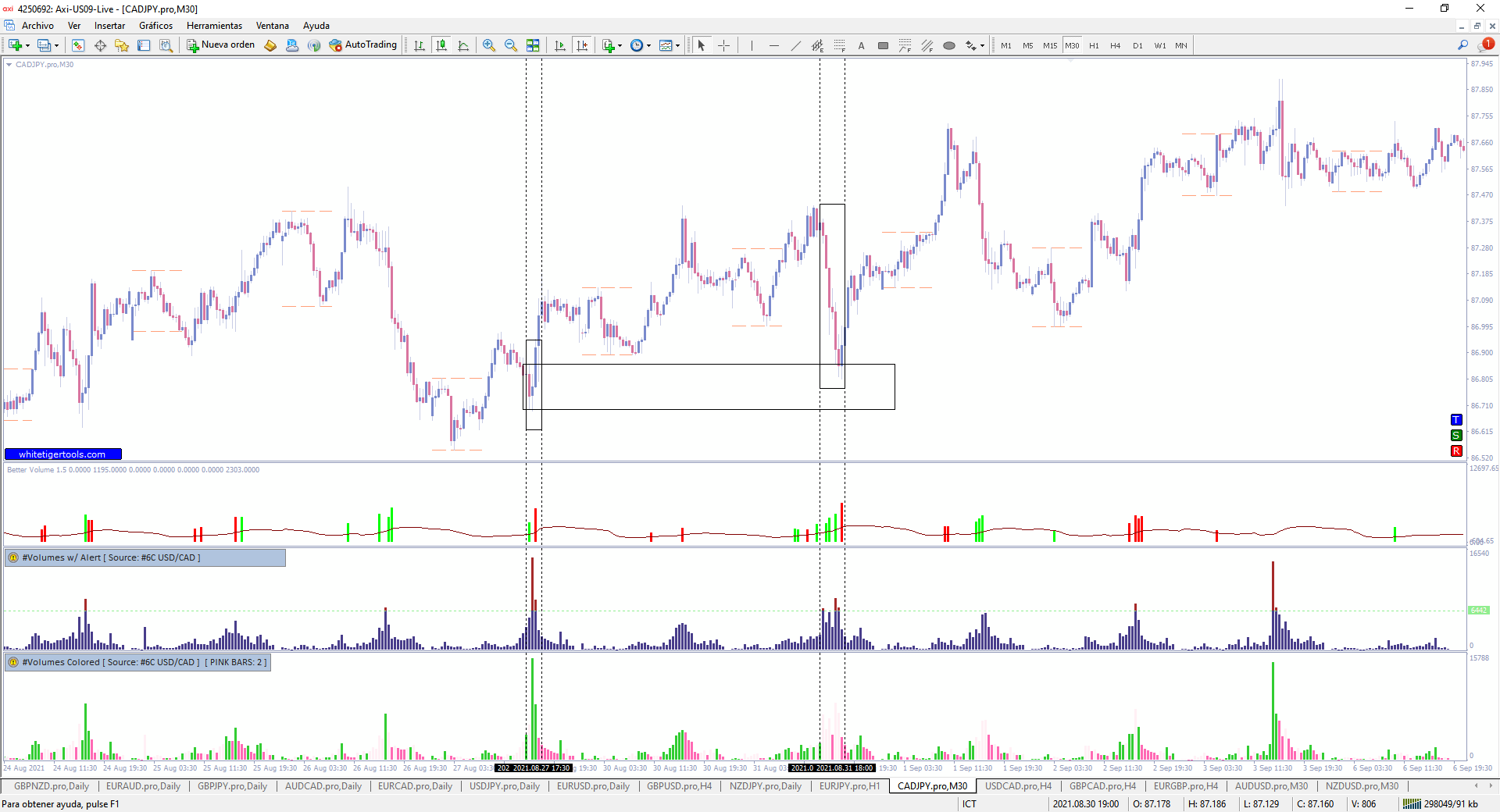Click the green S chart button
The height and width of the screenshot is (812, 1500).
click(x=1456, y=436)
